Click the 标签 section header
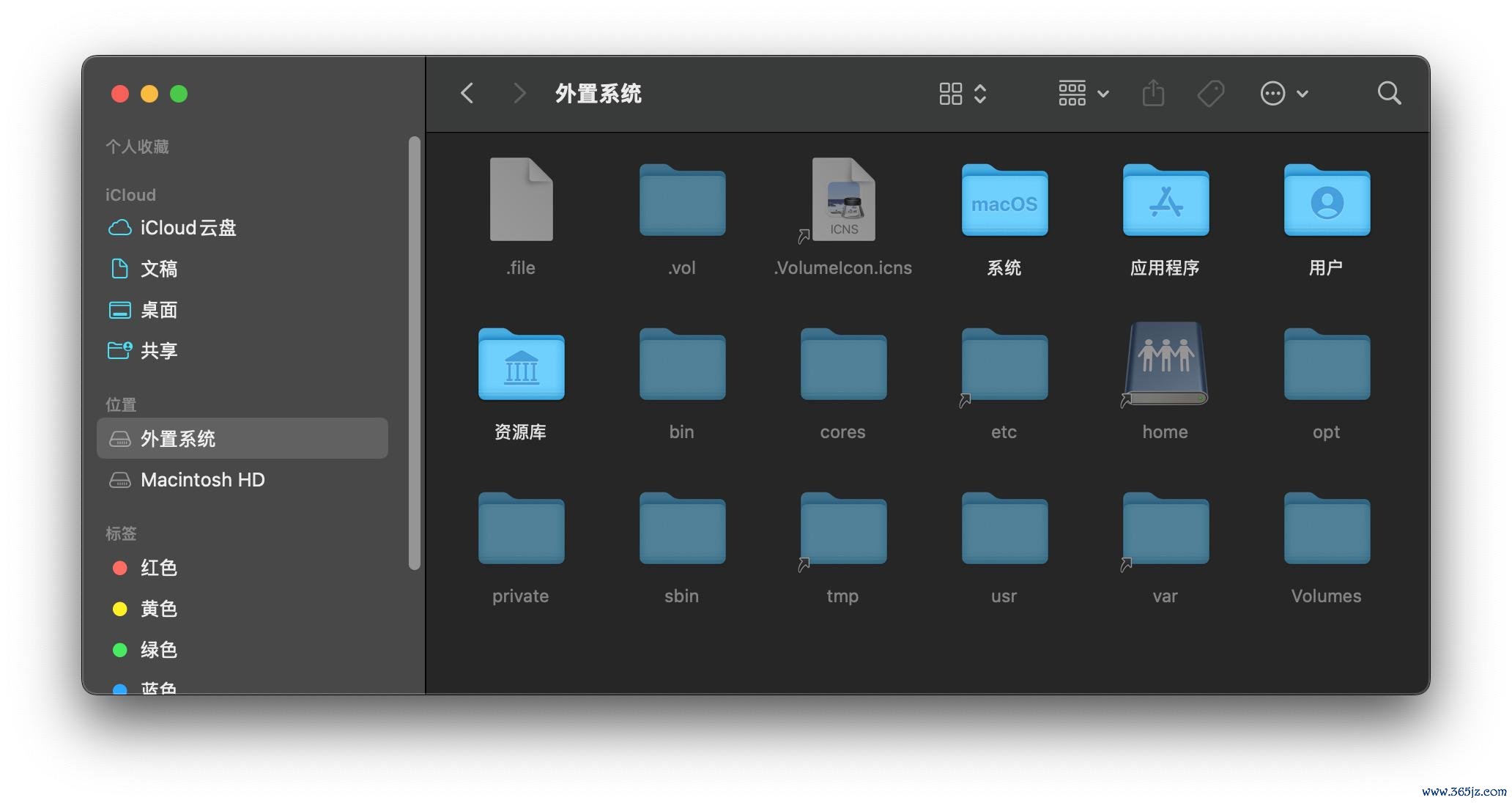Viewport: 1512px width, 803px height. pyautogui.click(x=121, y=533)
